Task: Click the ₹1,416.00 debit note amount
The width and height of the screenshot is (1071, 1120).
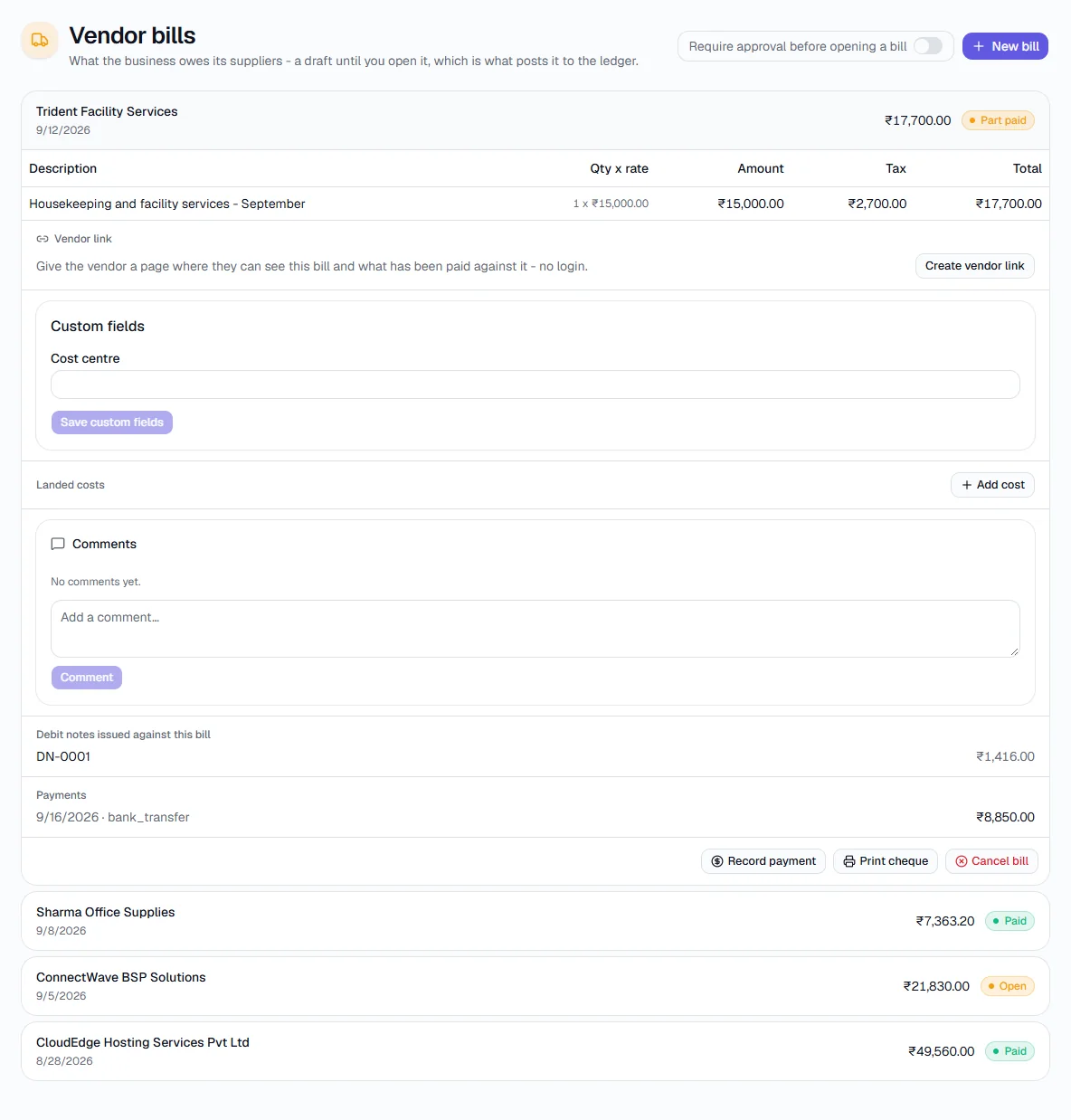Action: (x=1005, y=756)
